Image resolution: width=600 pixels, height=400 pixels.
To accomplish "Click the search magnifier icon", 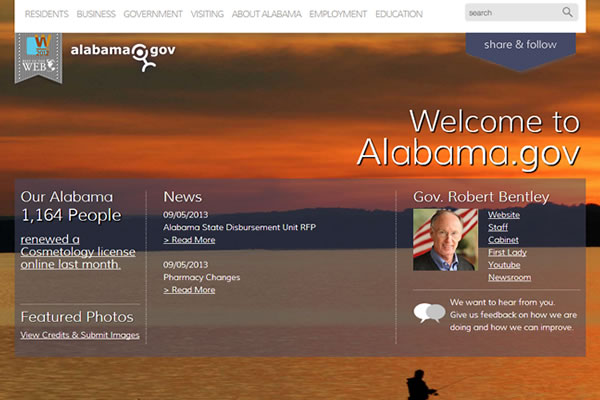I will pos(567,12).
